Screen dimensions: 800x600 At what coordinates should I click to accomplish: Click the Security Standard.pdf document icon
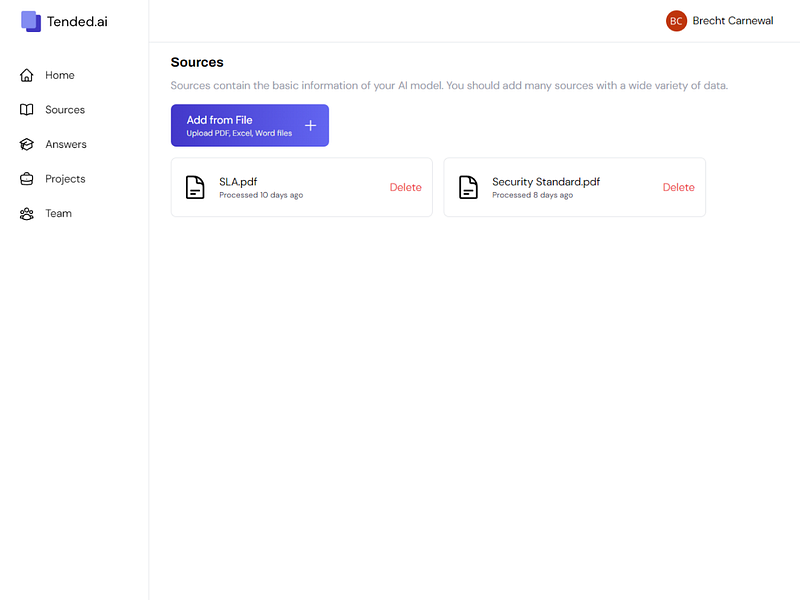468,187
